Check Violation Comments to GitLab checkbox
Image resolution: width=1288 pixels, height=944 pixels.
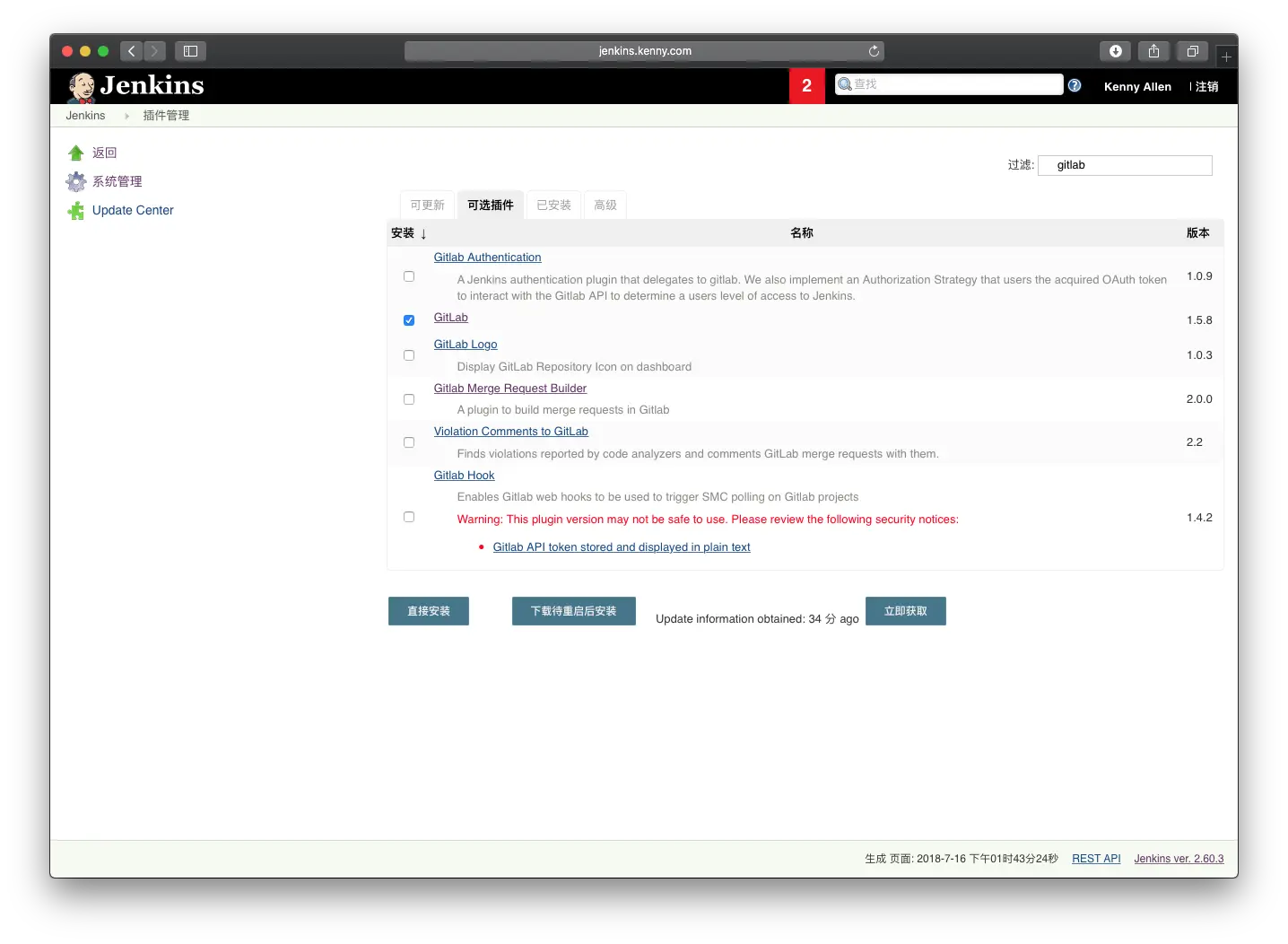(x=409, y=442)
